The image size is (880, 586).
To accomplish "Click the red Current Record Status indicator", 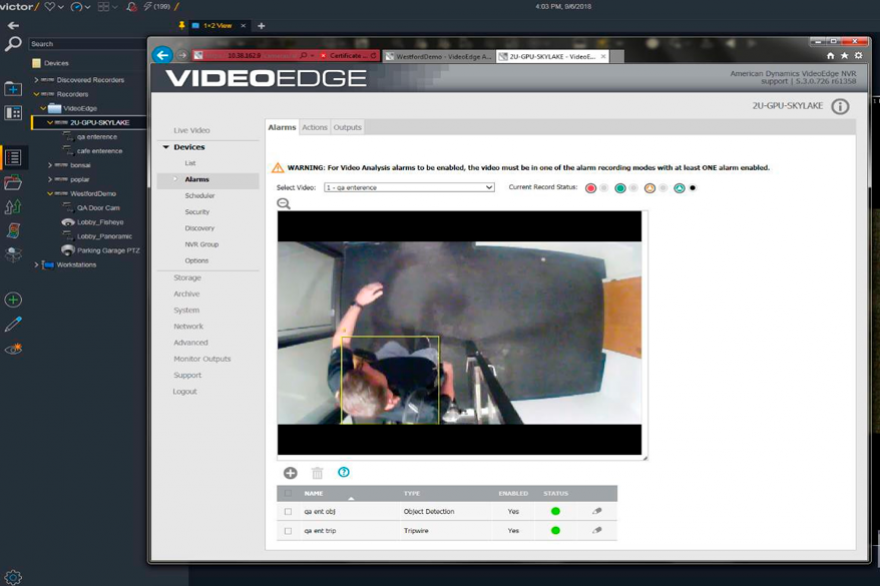I will tap(593, 187).
